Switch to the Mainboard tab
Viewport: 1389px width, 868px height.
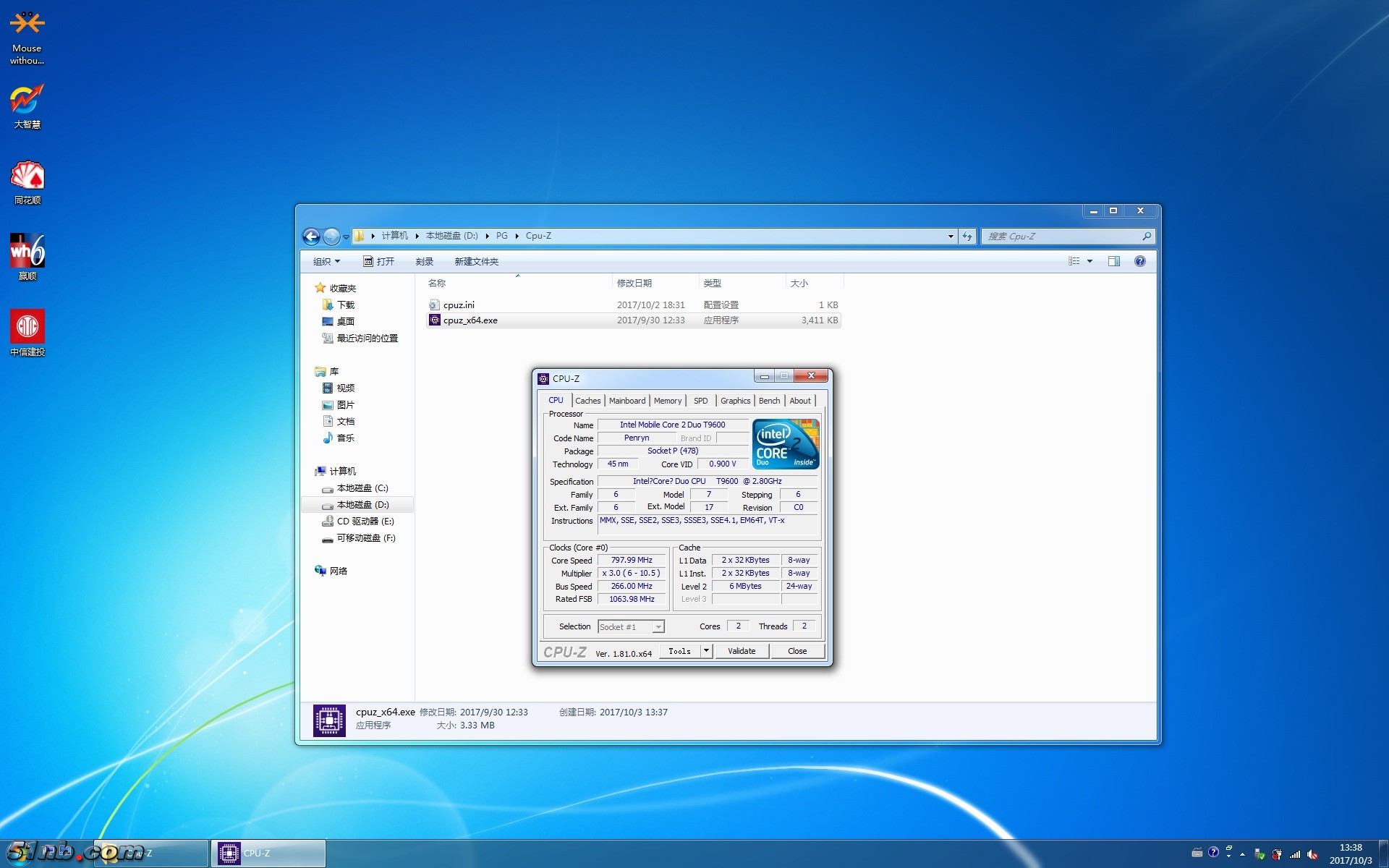(x=627, y=401)
